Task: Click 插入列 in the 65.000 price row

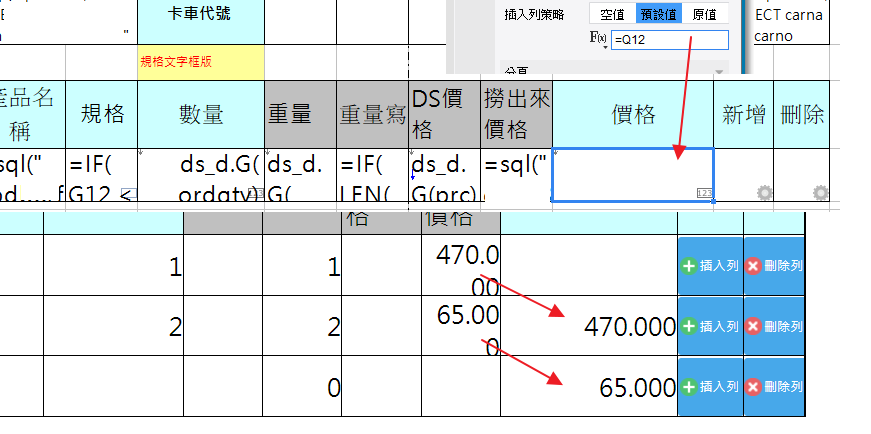Action: [x=710, y=386]
